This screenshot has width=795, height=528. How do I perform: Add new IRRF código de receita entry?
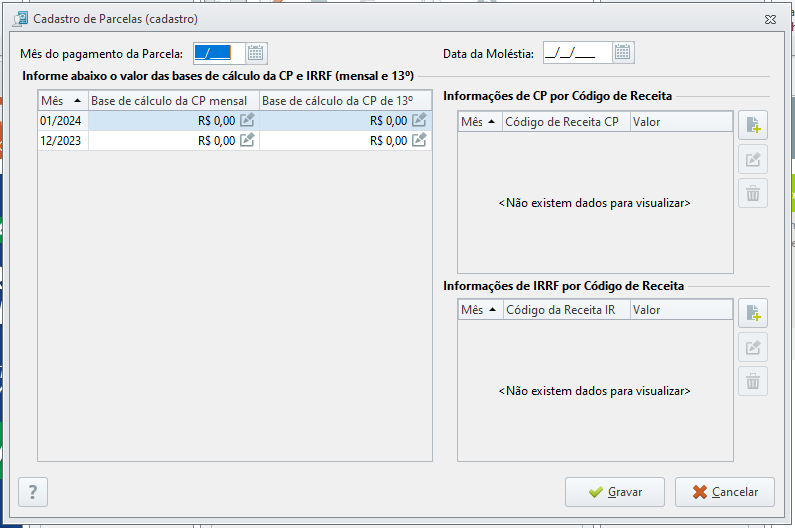pyautogui.click(x=753, y=313)
